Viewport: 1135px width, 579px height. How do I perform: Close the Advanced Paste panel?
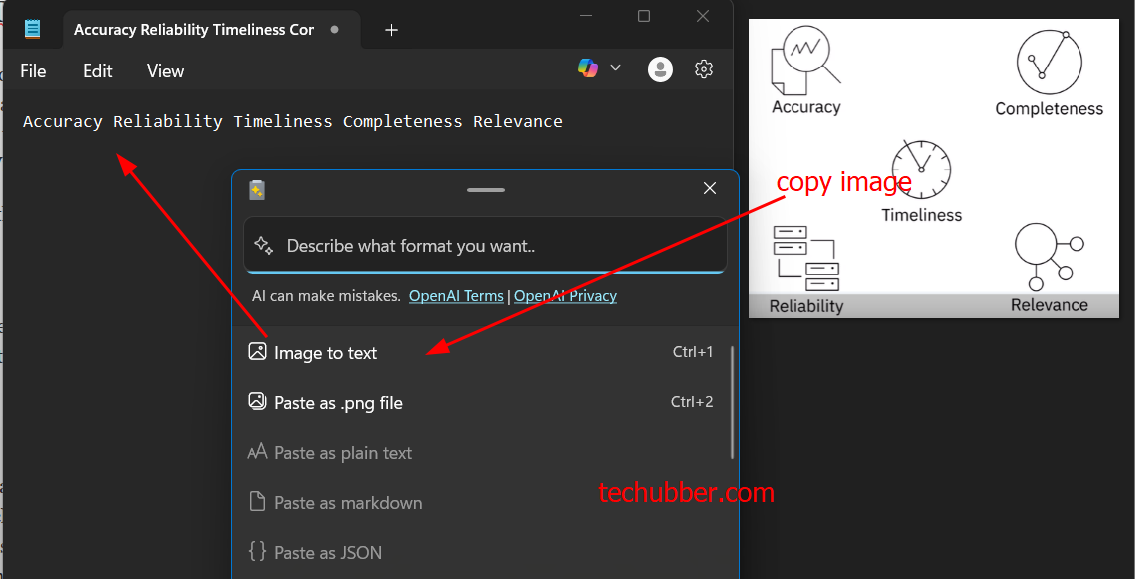pyautogui.click(x=710, y=188)
